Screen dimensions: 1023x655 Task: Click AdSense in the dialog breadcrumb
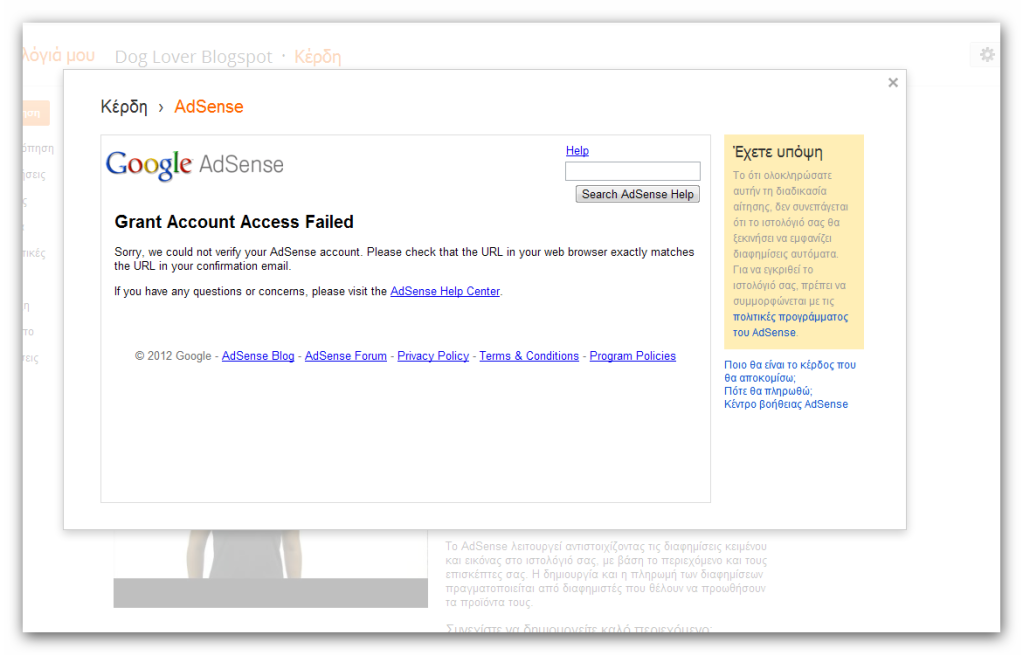click(x=208, y=107)
